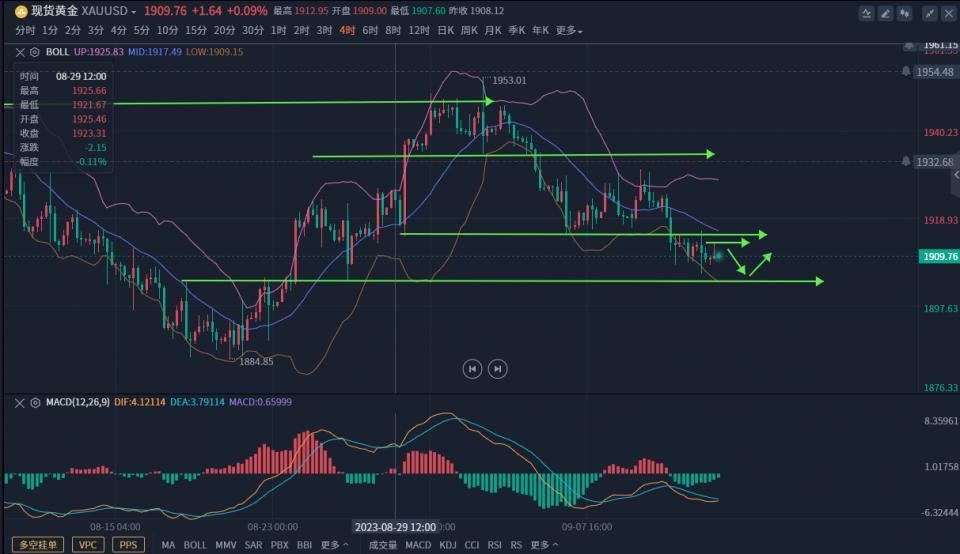Switch to 周K weekly chart
960x554 pixels.
(x=469, y=30)
